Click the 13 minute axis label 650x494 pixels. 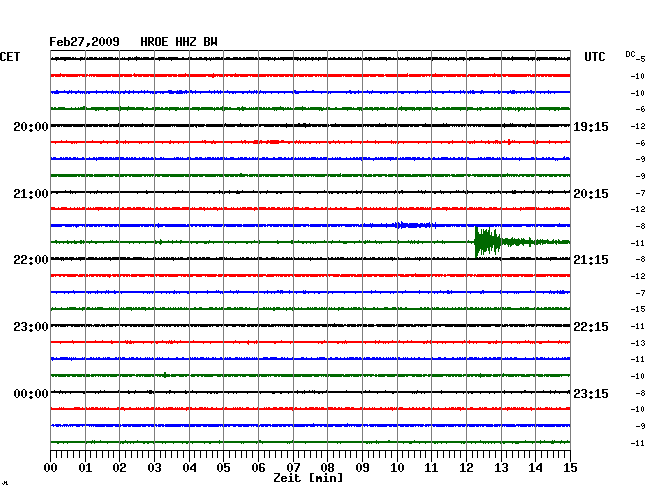pyautogui.click(x=501, y=468)
